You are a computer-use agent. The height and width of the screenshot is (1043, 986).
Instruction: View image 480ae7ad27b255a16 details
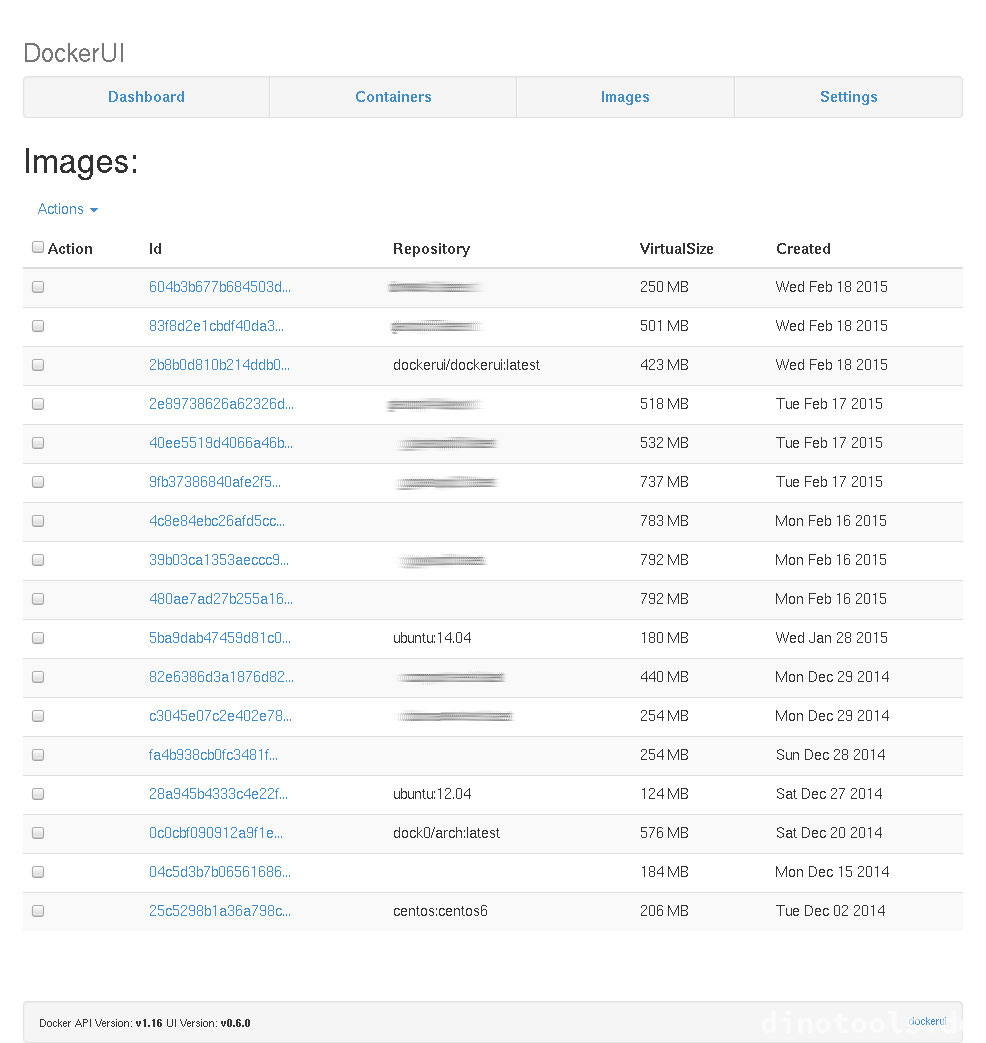[x=221, y=599]
